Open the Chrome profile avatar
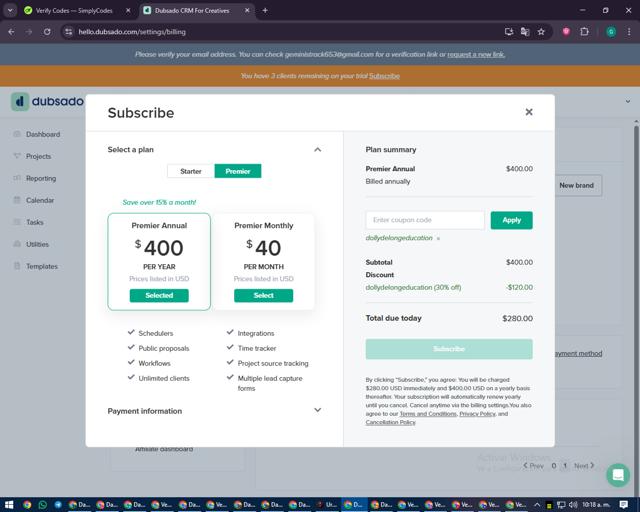Image resolution: width=640 pixels, height=512 pixels. (611, 32)
